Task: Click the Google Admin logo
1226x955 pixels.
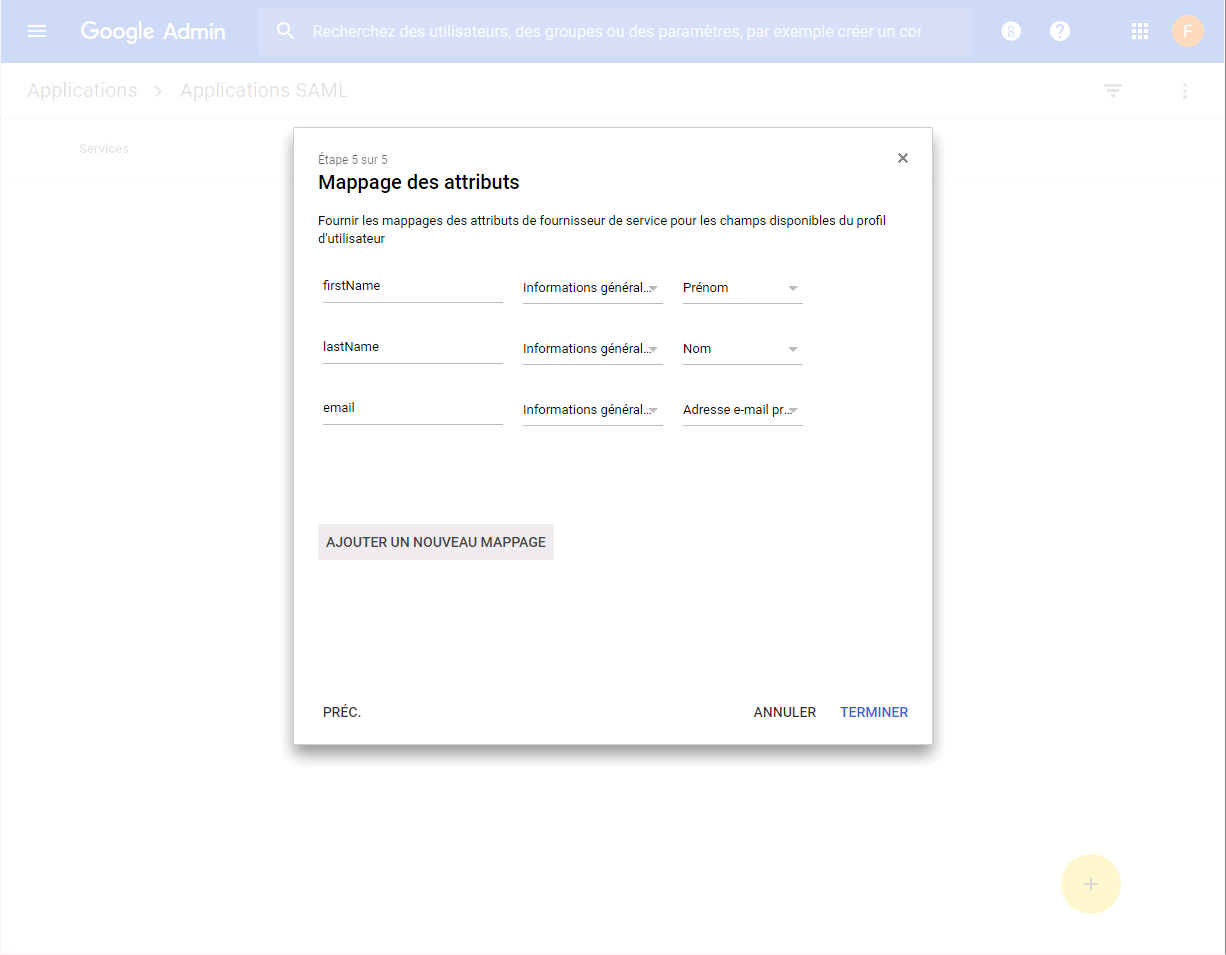Action: pos(153,31)
